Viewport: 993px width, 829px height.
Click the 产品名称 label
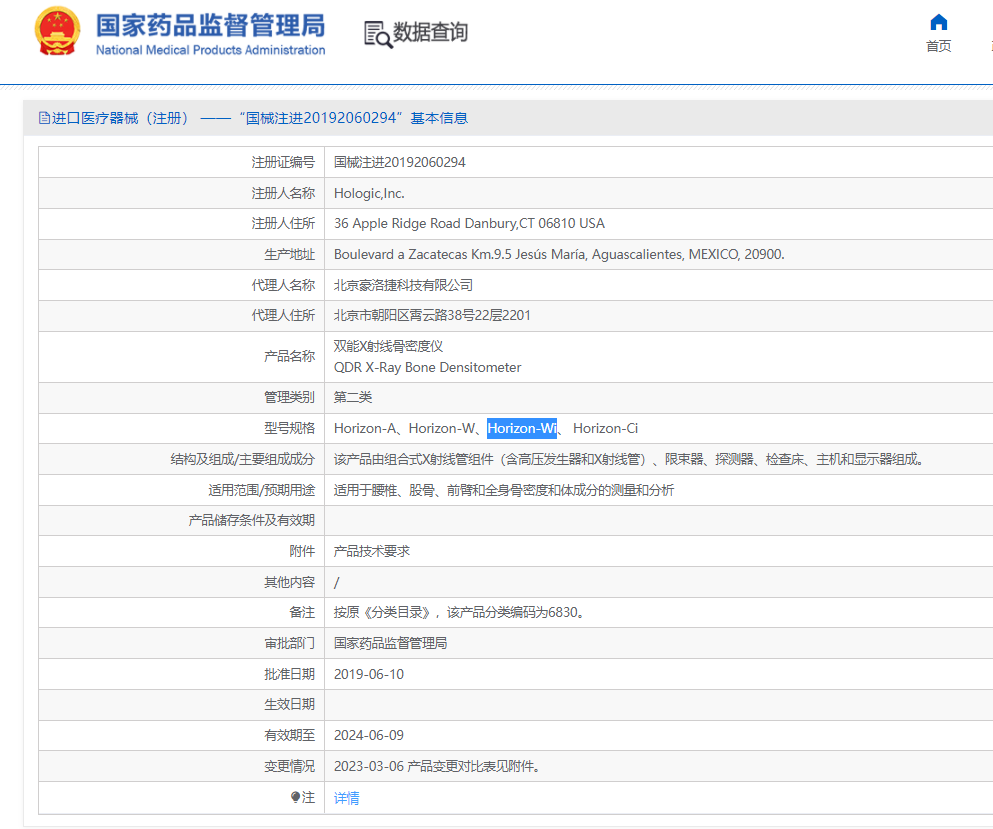[289, 357]
